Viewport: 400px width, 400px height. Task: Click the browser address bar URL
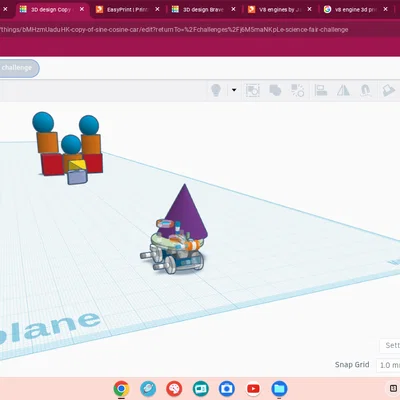pyautogui.click(x=173, y=30)
